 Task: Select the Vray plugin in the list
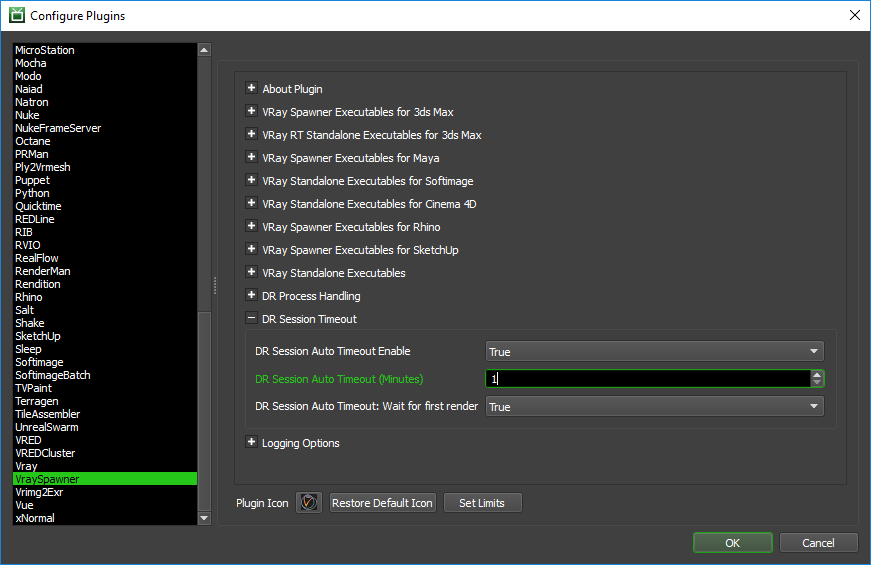coord(26,466)
